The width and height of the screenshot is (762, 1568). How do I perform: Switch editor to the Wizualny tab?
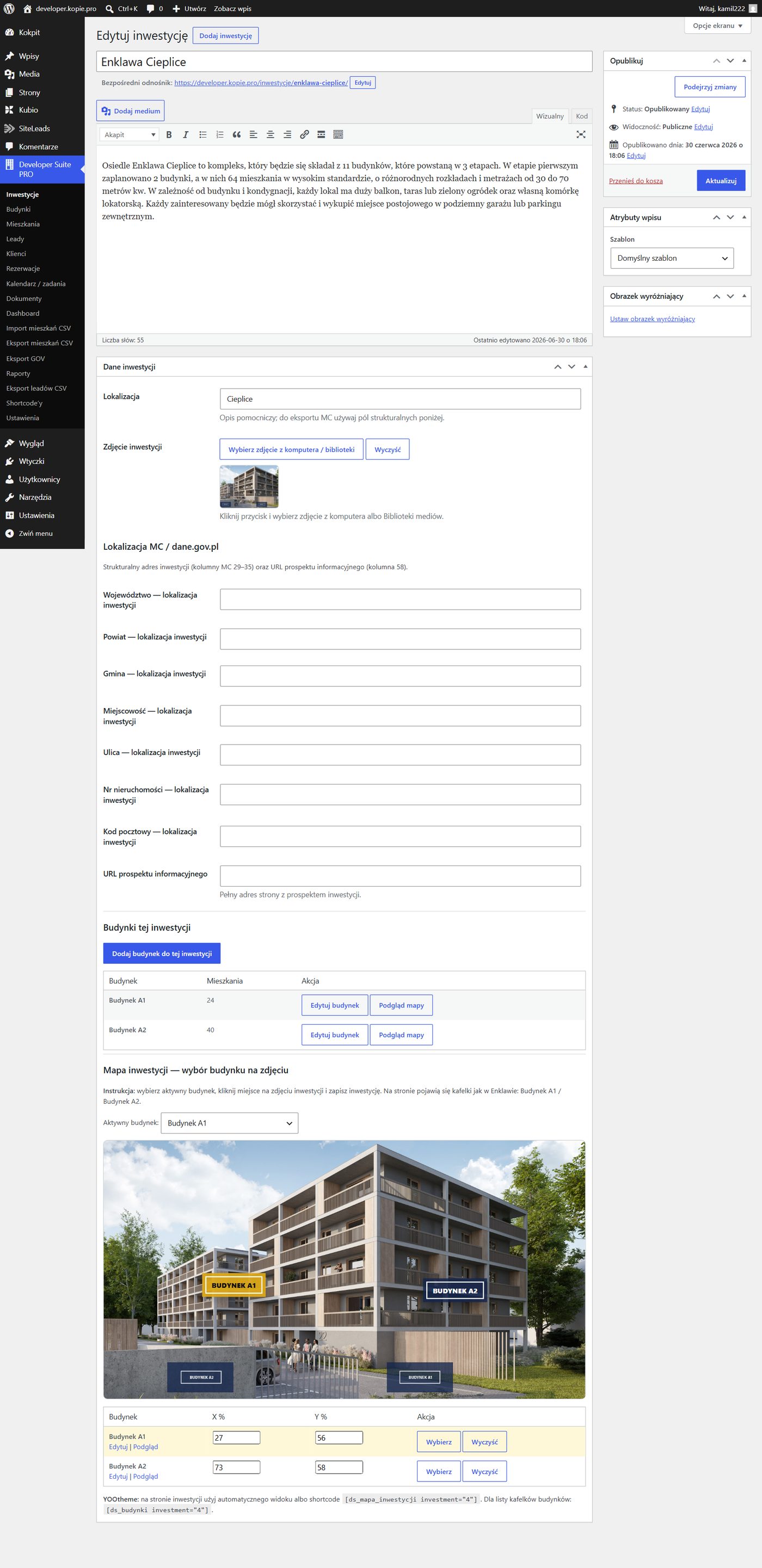[550, 116]
